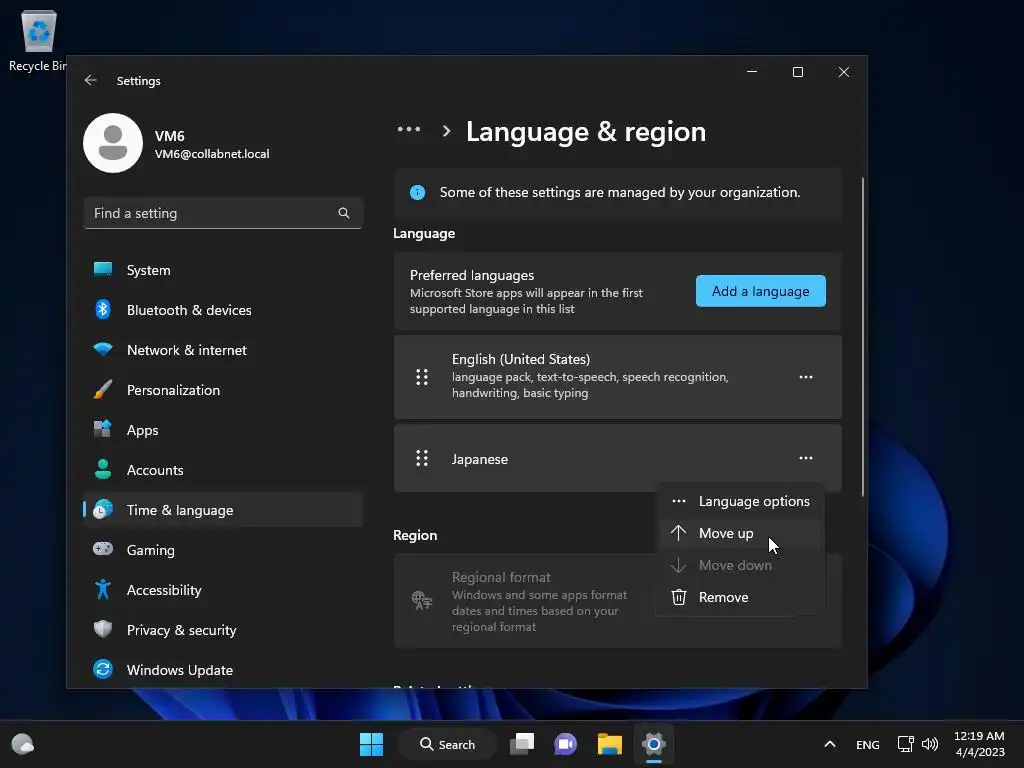Open the Accounts settings category

click(x=223, y=470)
